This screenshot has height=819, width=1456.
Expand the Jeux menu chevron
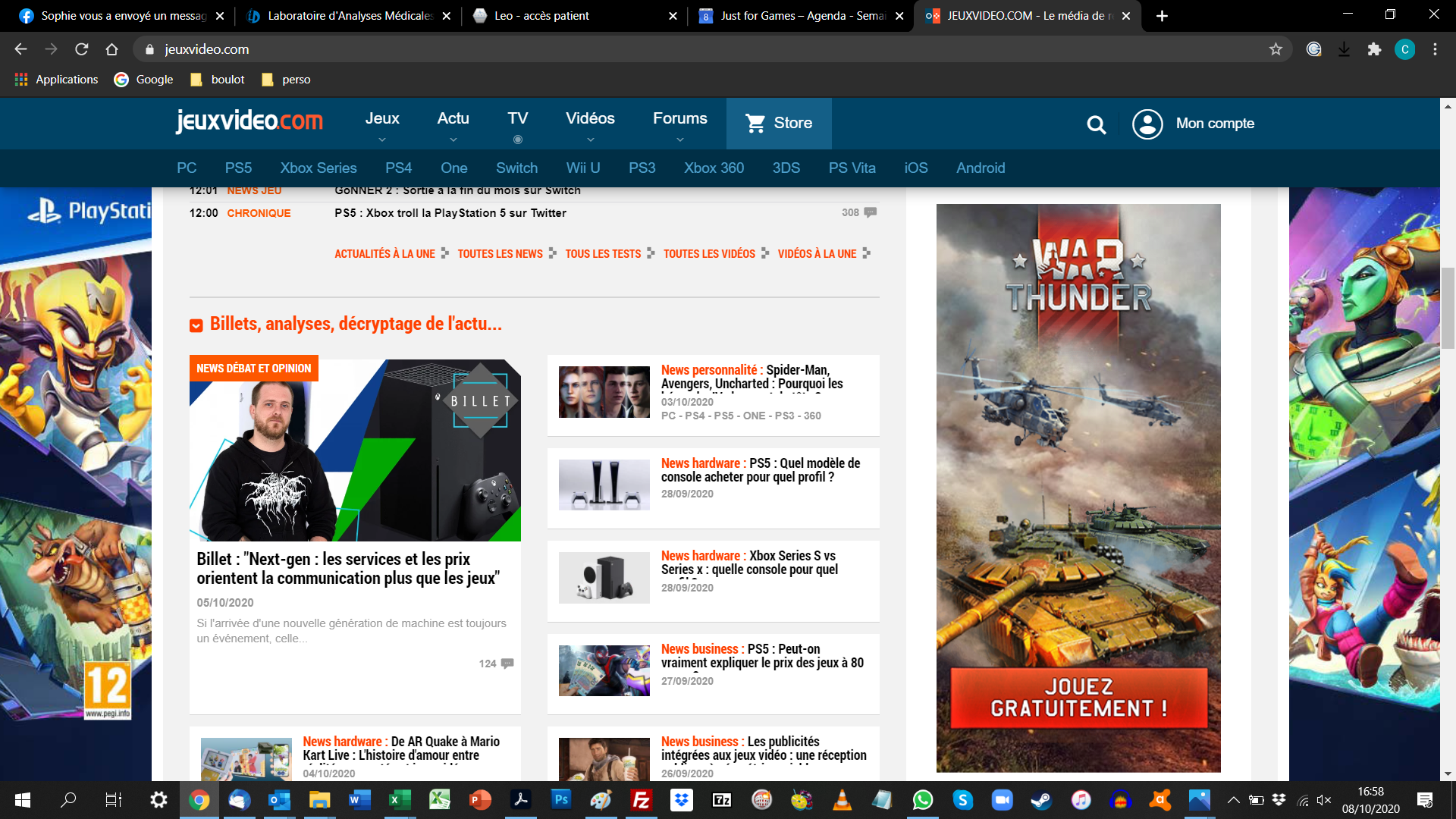pos(382,140)
